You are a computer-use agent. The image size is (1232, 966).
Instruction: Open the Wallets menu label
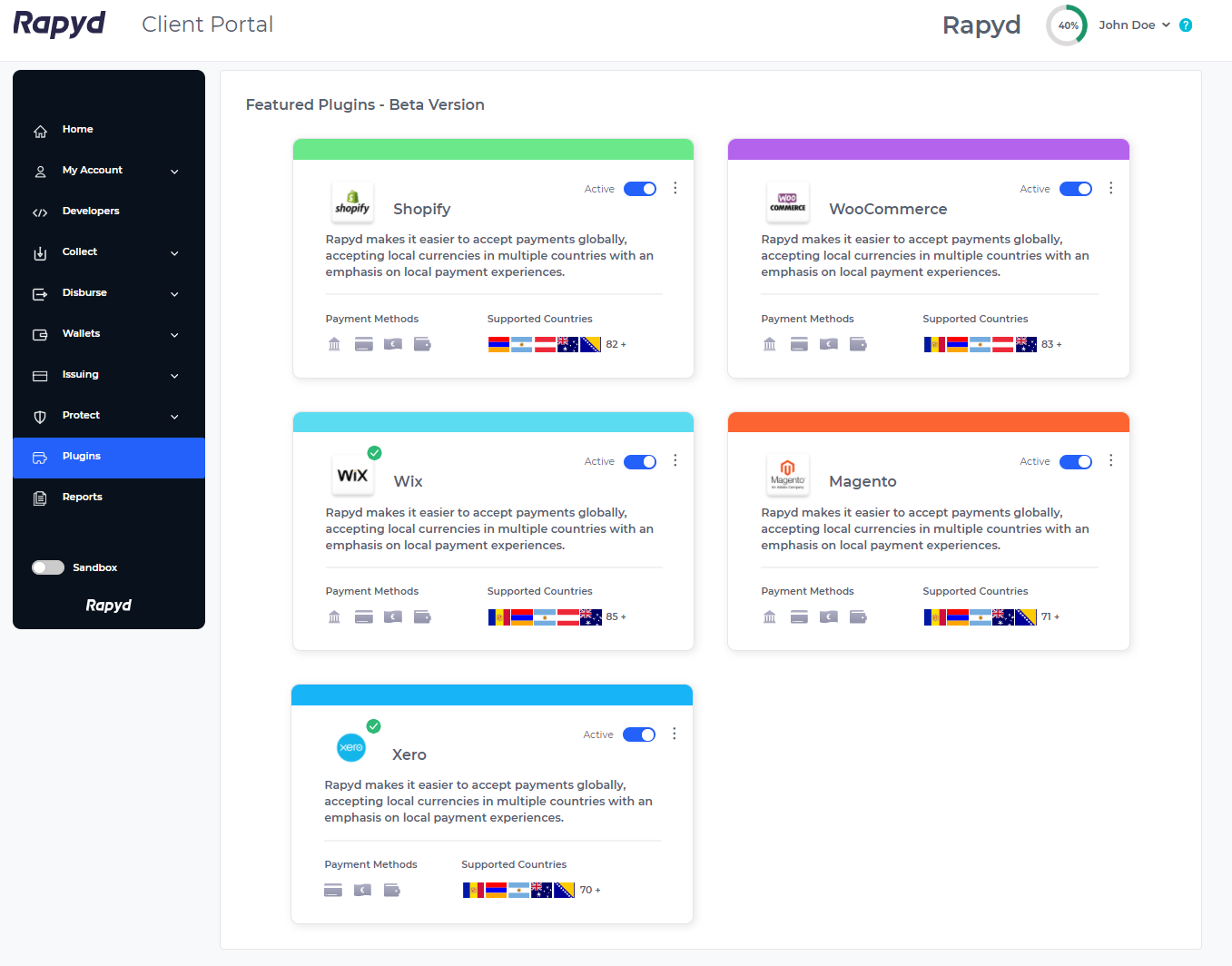(81, 333)
